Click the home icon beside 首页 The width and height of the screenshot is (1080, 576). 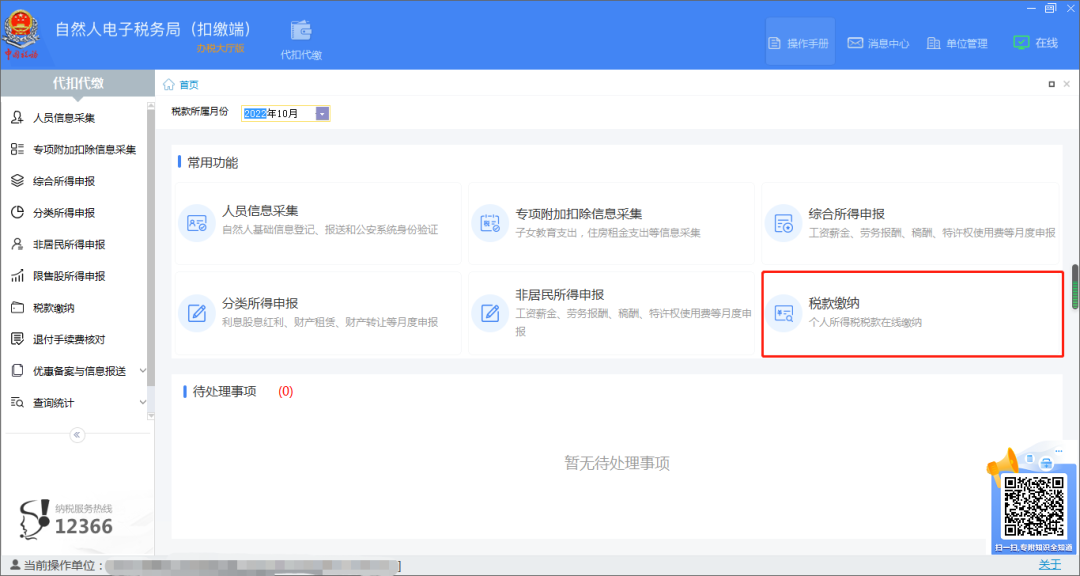pos(169,84)
